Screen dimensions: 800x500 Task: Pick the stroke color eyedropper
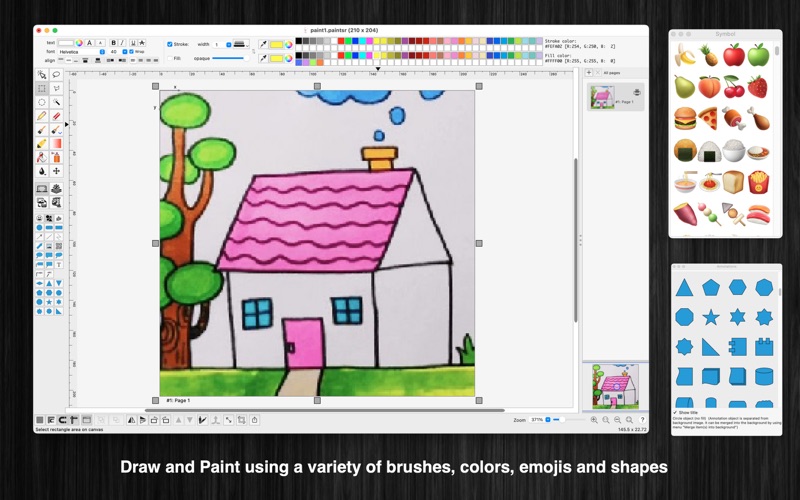(263, 44)
